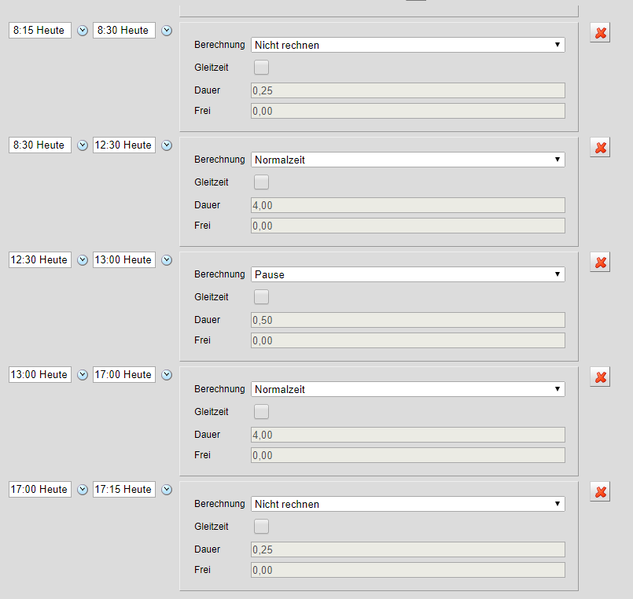Enable Gleitzeit for the 8:15–8:30 row
This screenshot has height=599, width=633.
[x=261, y=67]
